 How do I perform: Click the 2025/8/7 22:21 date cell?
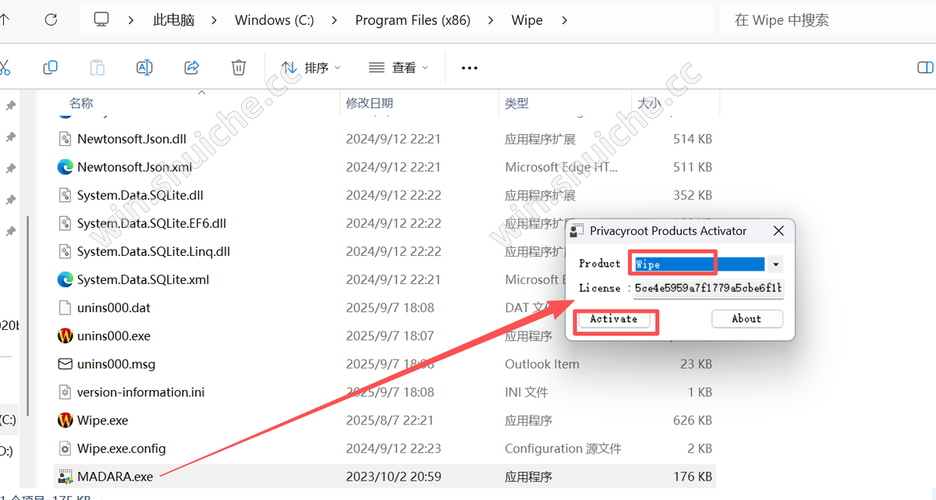[x=389, y=421]
